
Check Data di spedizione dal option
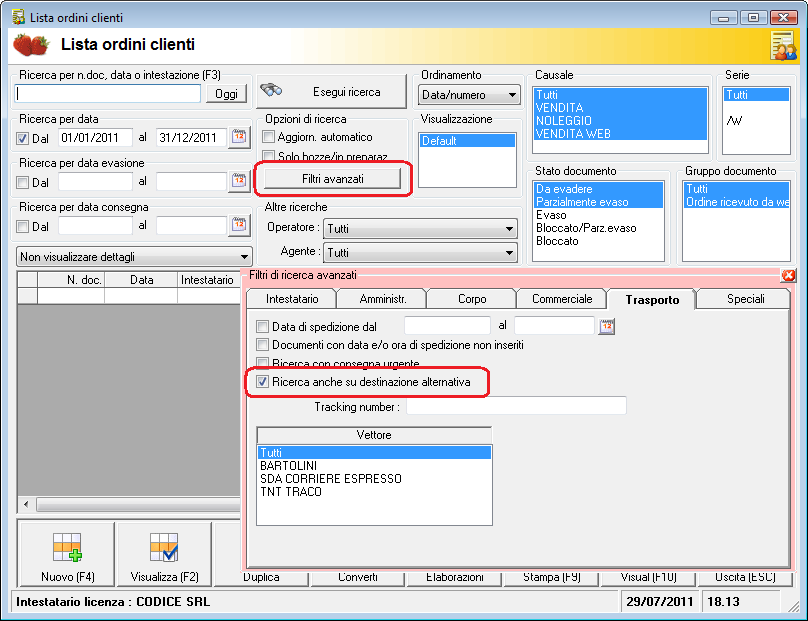click(x=262, y=326)
